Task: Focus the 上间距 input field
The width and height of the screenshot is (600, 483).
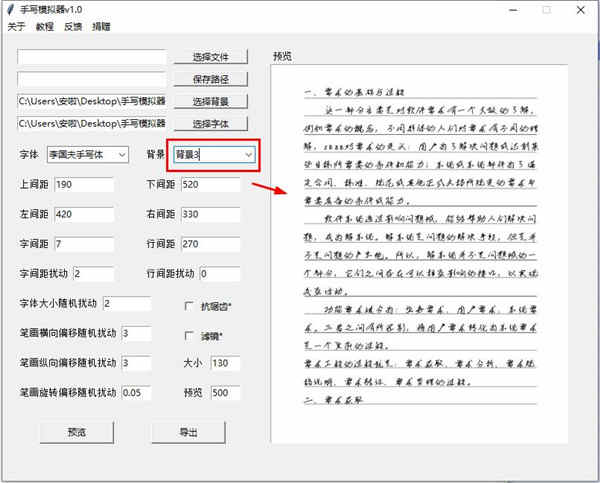Action: tap(84, 184)
